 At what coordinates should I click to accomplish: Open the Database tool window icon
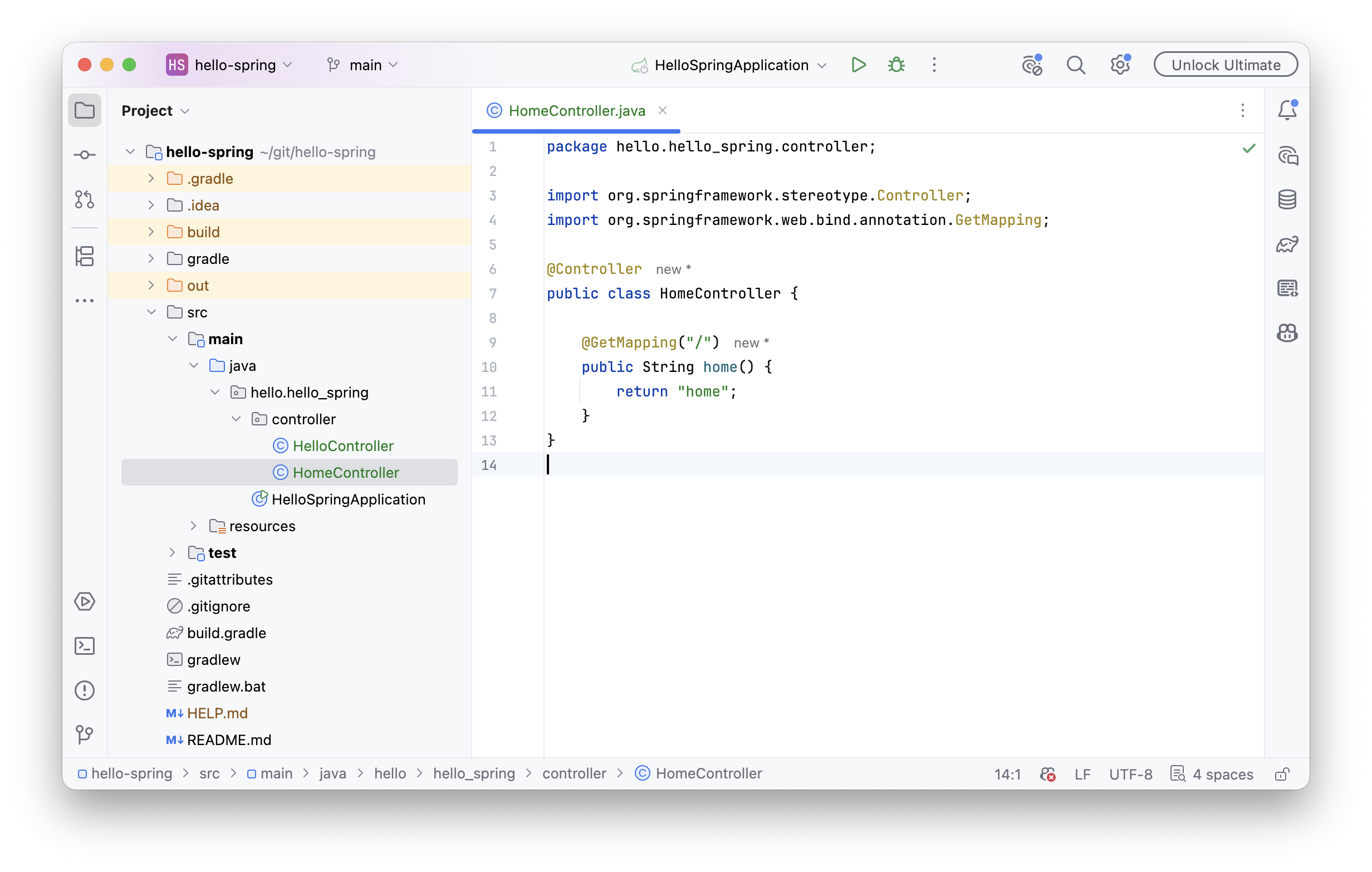(1287, 199)
